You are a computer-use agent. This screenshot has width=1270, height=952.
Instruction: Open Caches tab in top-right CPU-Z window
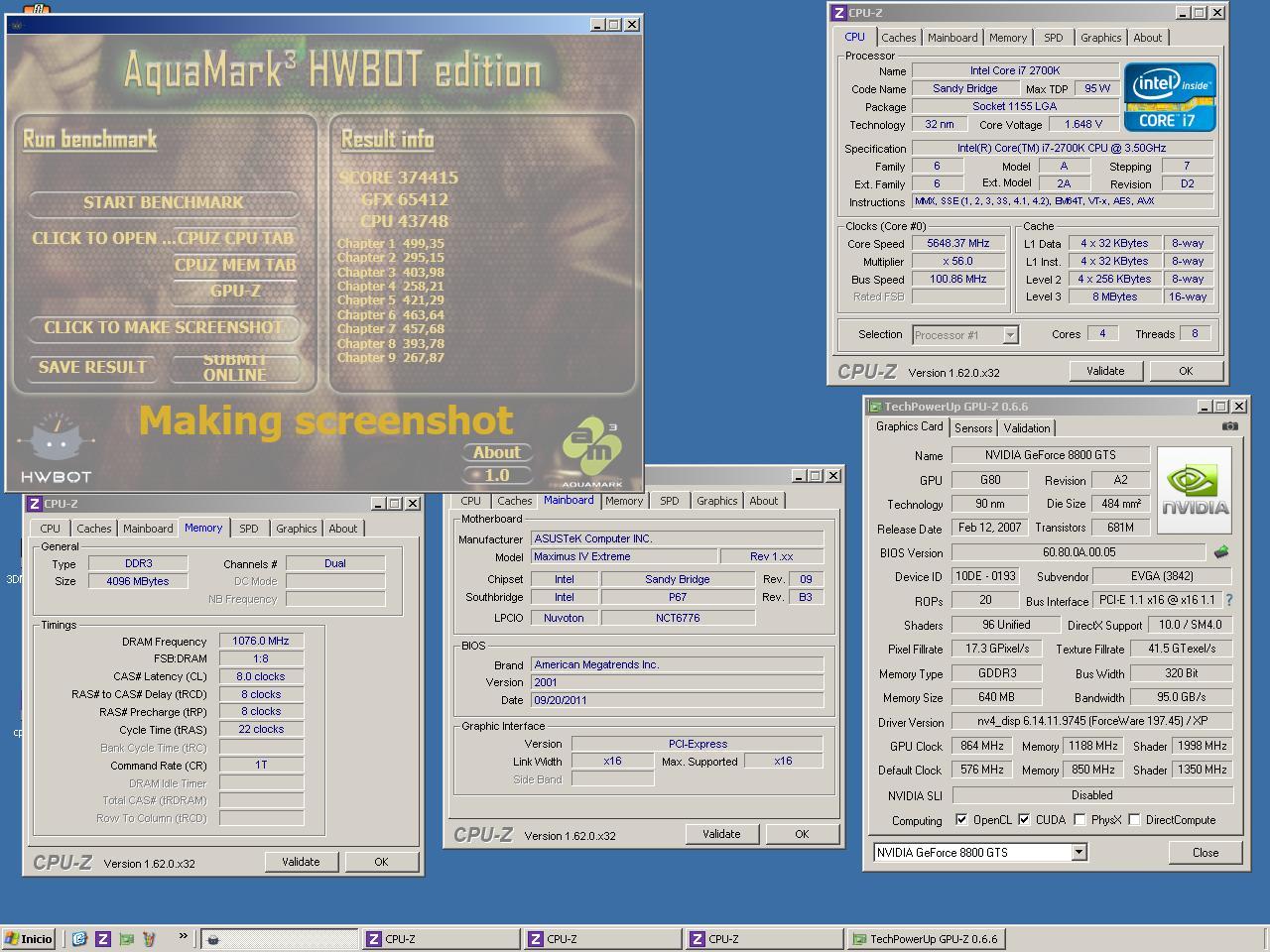899,38
